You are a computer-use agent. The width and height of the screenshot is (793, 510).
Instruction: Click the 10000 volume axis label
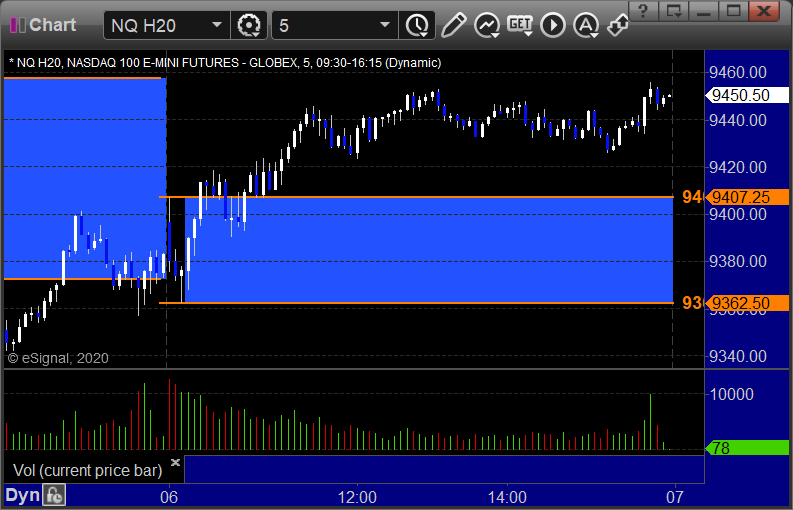tap(732, 394)
